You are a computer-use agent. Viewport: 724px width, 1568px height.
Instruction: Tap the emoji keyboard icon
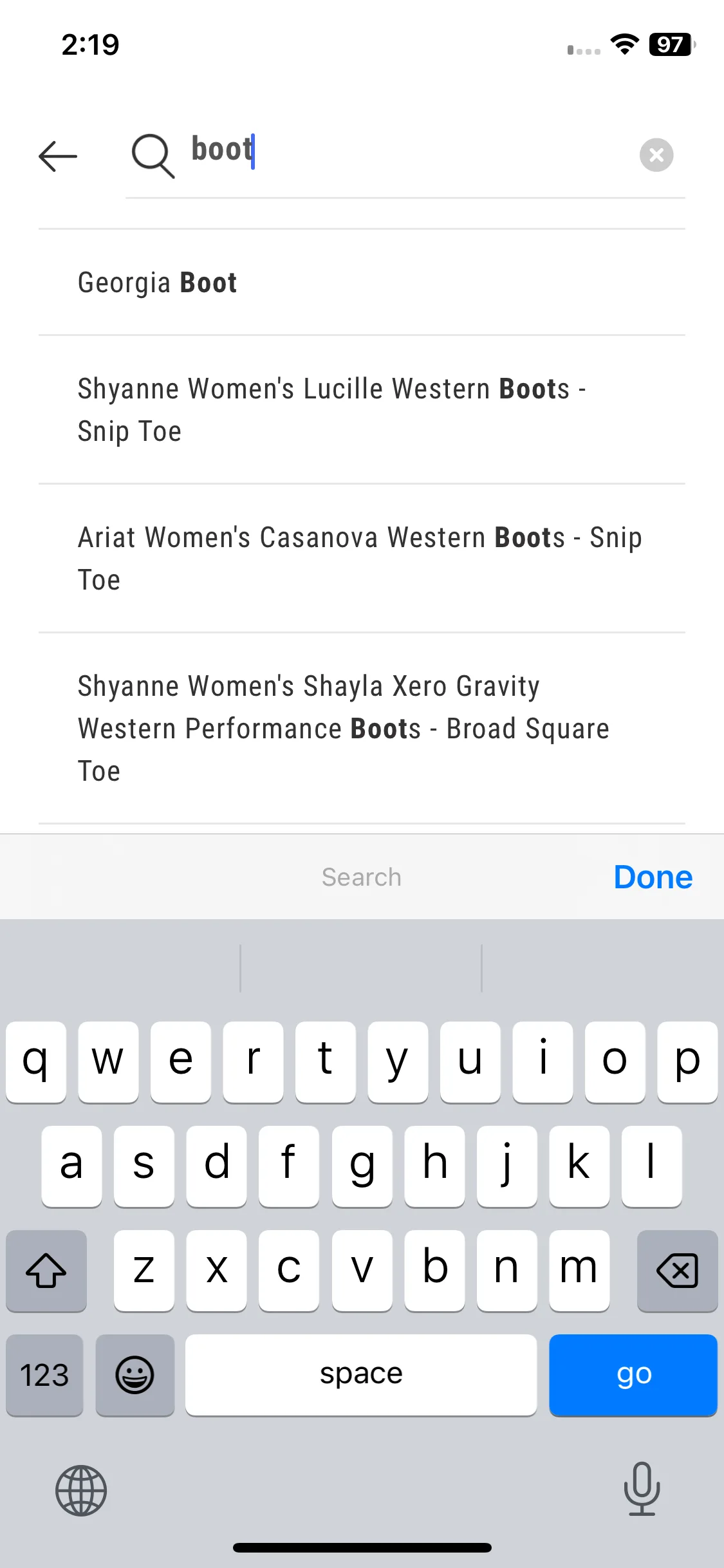pyautogui.click(x=135, y=1375)
